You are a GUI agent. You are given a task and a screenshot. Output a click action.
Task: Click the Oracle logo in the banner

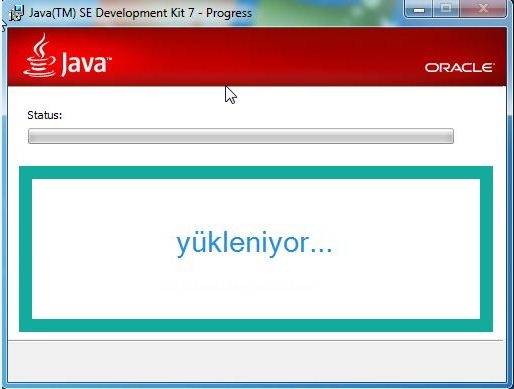click(x=459, y=68)
